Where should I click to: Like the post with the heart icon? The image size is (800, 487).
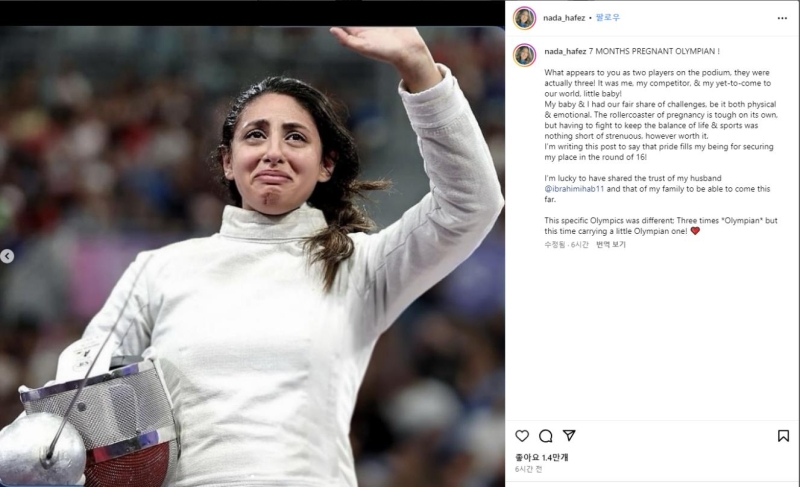point(521,435)
